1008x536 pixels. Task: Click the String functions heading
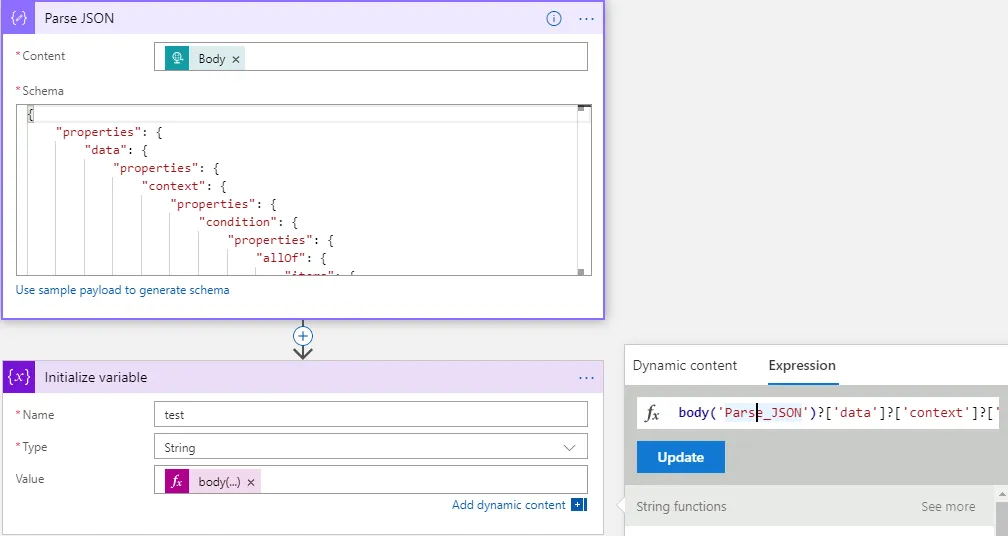pos(681,506)
